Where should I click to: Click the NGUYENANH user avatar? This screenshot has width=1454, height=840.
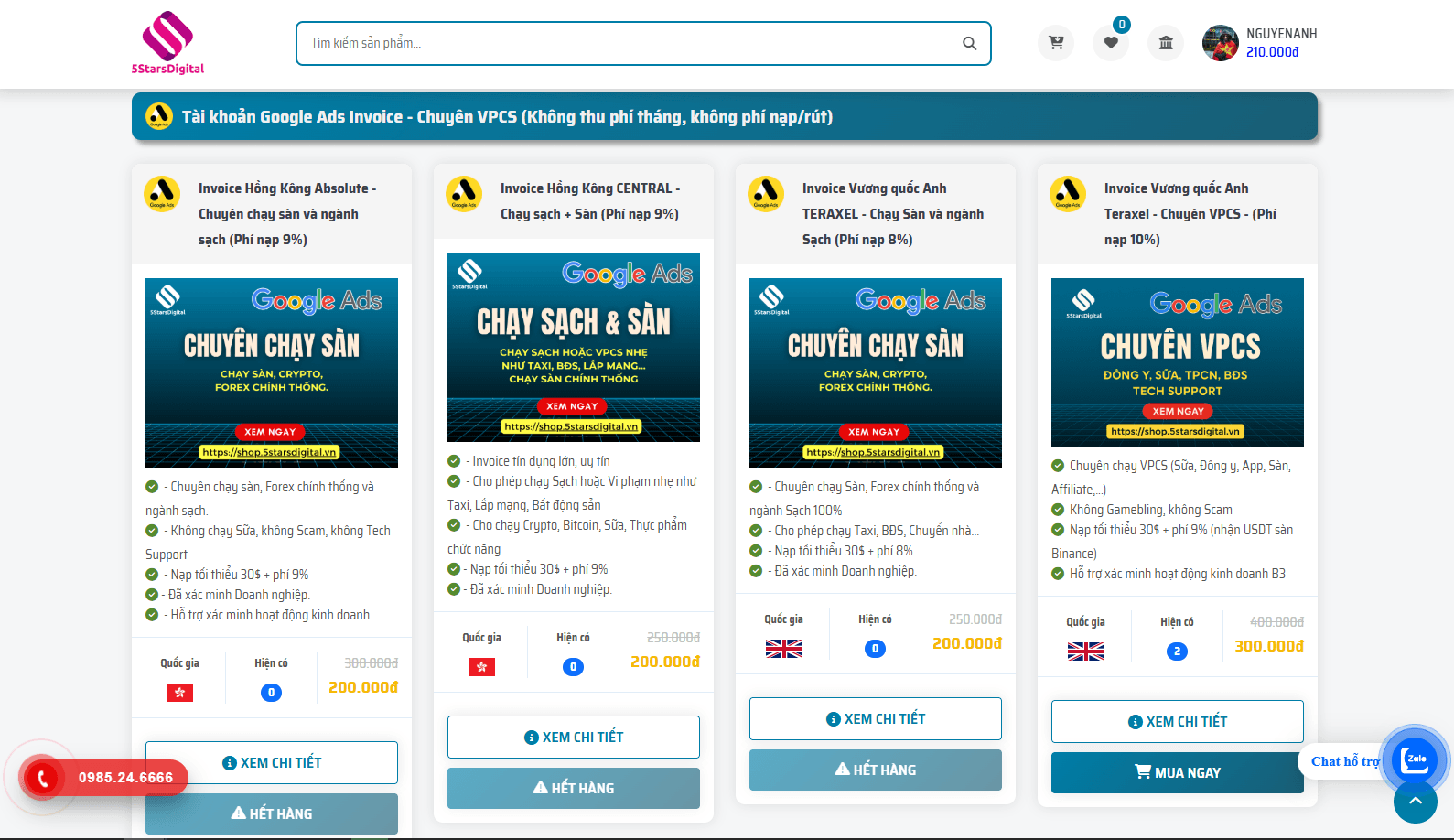[x=1220, y=43]
